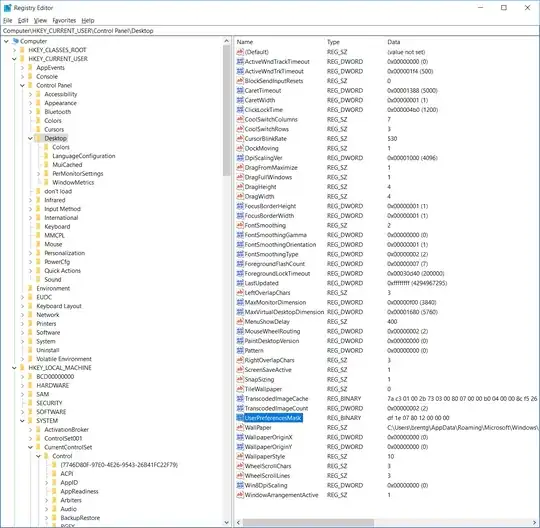The width and height of the screenshot is (540, 528).
Task: Click the PaintDesktopVersion DWORD icon
Action: coord(240,341)
